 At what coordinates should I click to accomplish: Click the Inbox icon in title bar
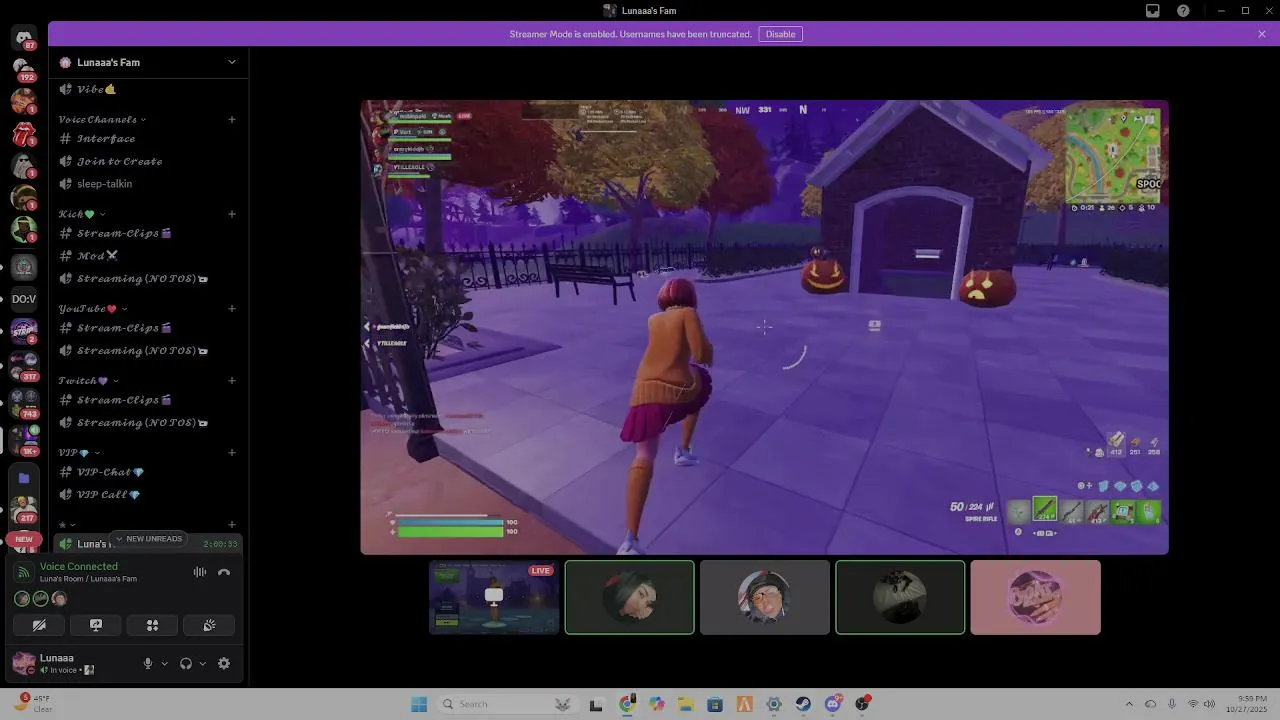(x=1153, y=11)
